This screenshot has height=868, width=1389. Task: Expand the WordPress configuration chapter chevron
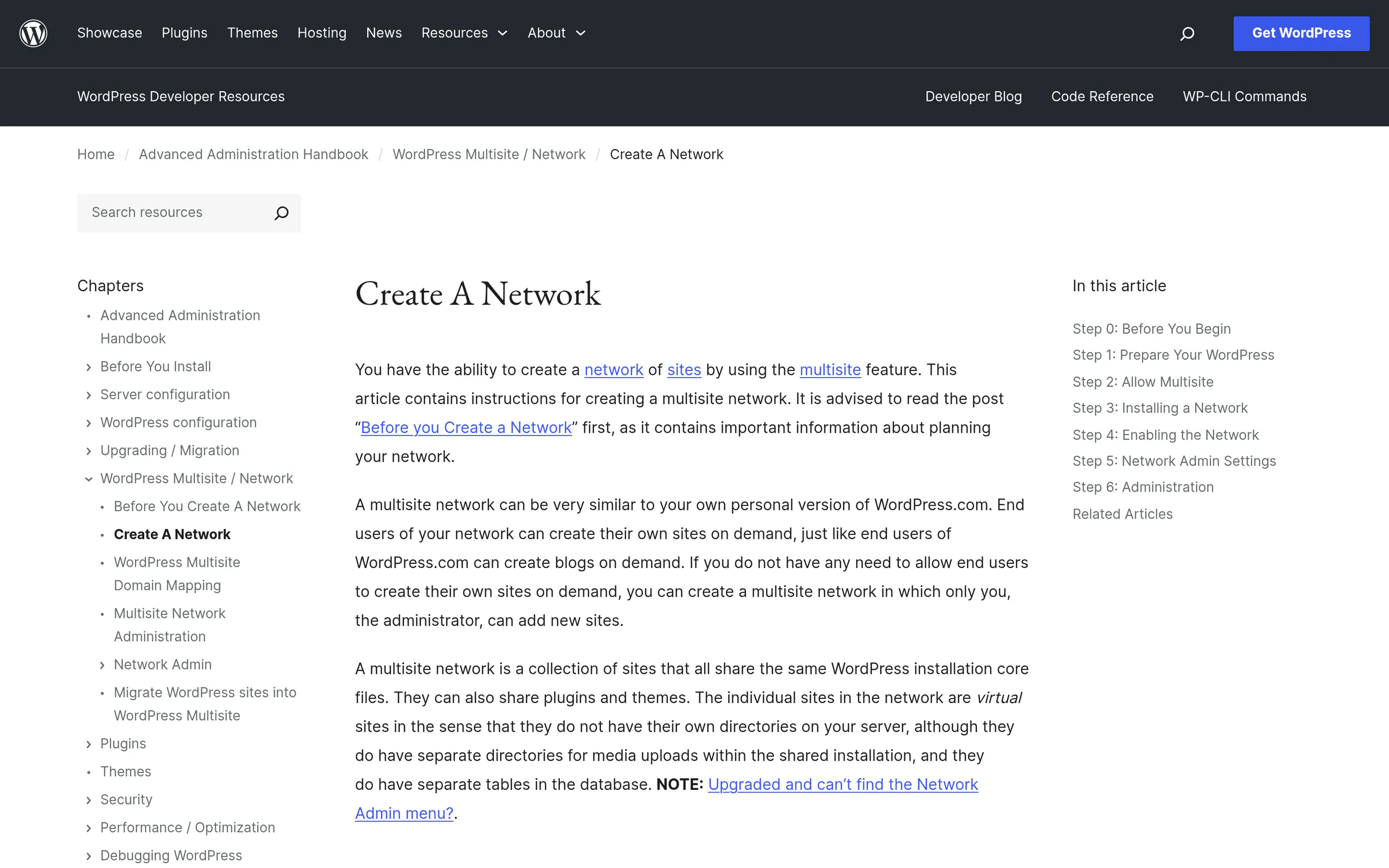point(88,423)
